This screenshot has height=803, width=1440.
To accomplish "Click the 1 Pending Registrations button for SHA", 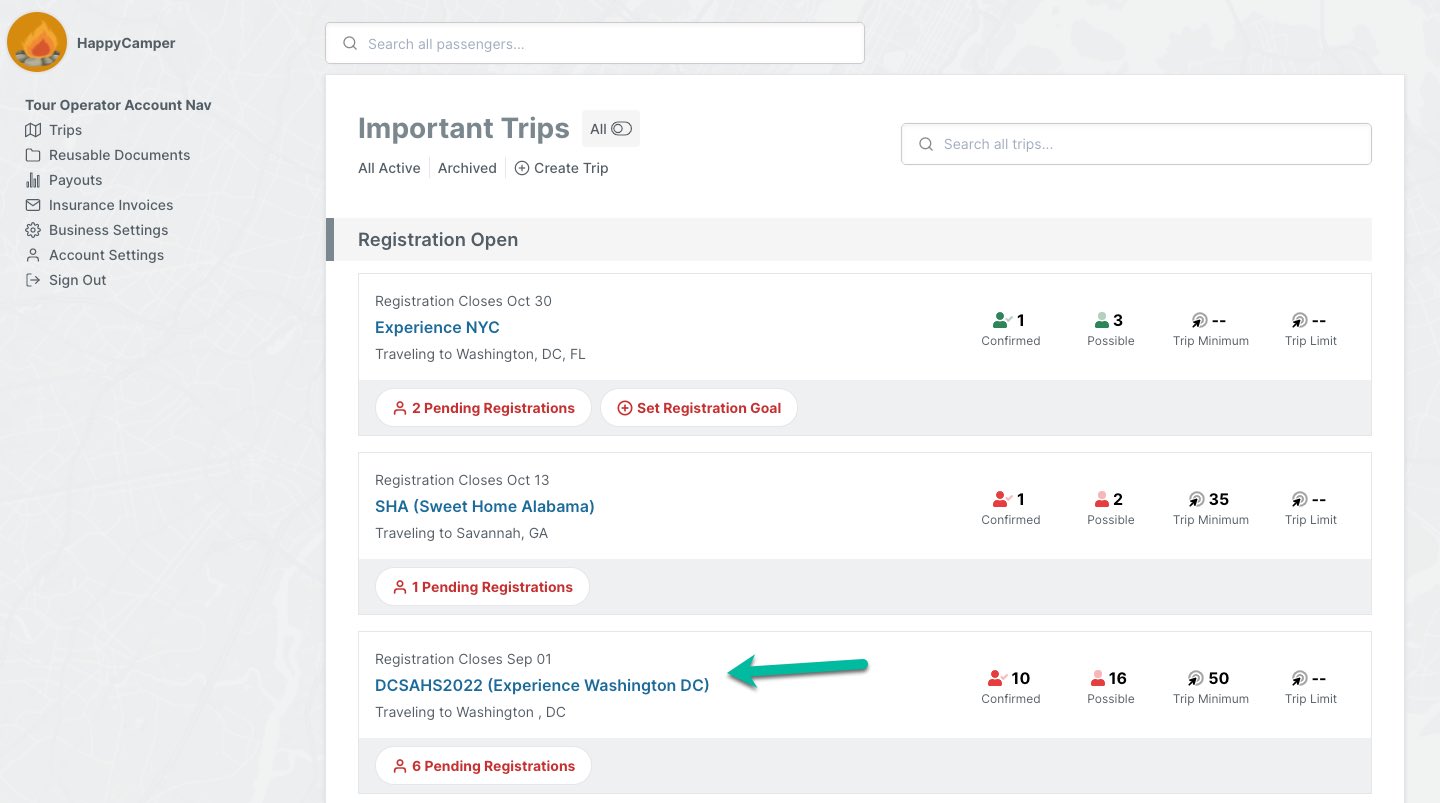I will pyautogui.click(x=482, y=587).
